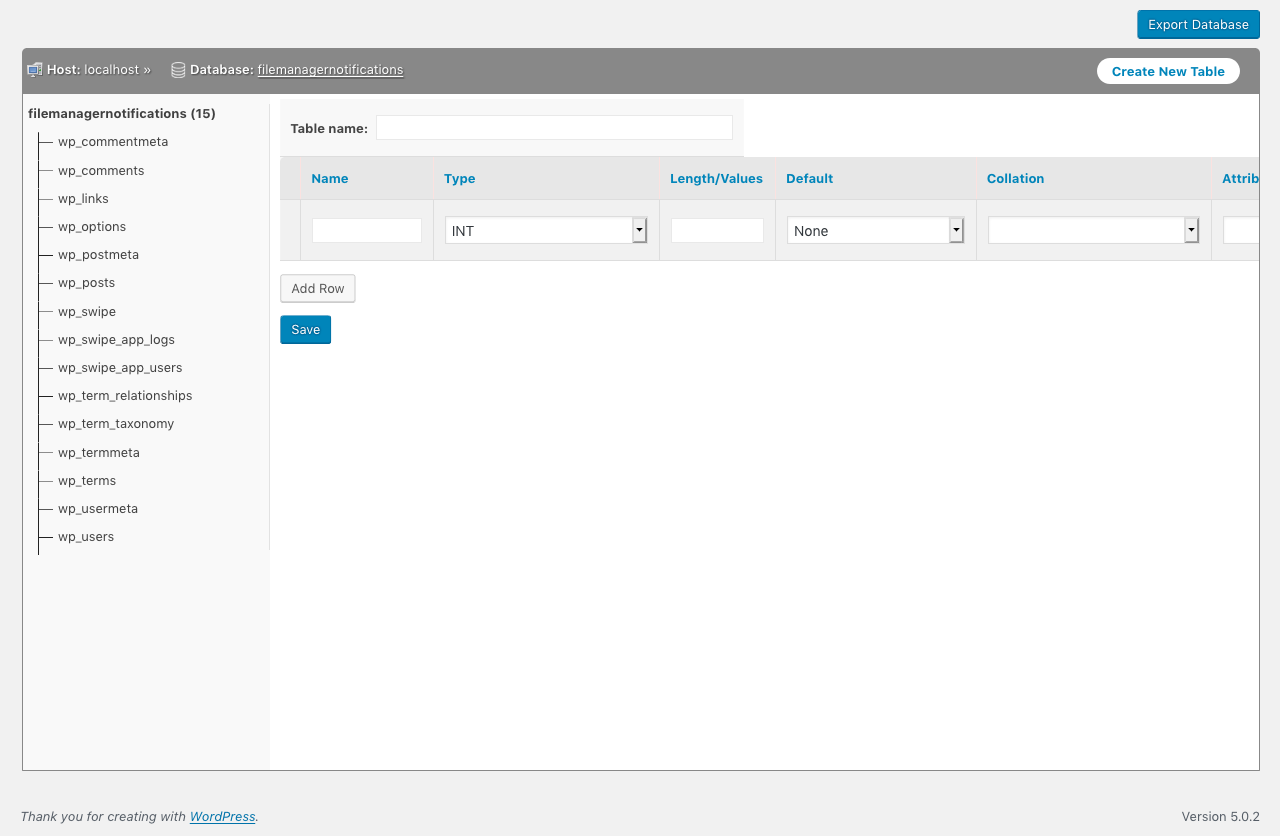Select the wp_users table
This screenshot has width=1280, height=836.
click(x=86, y=536)
